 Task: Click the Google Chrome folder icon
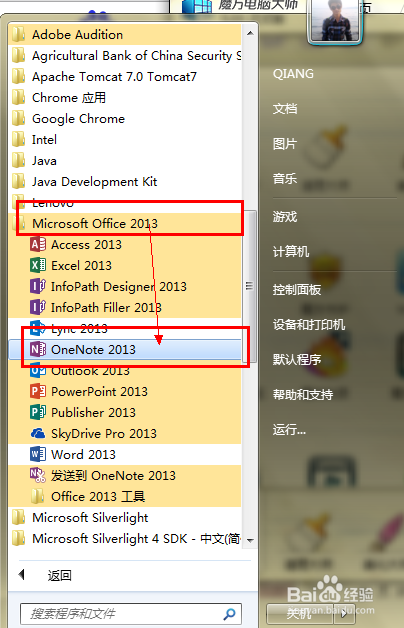18,119
